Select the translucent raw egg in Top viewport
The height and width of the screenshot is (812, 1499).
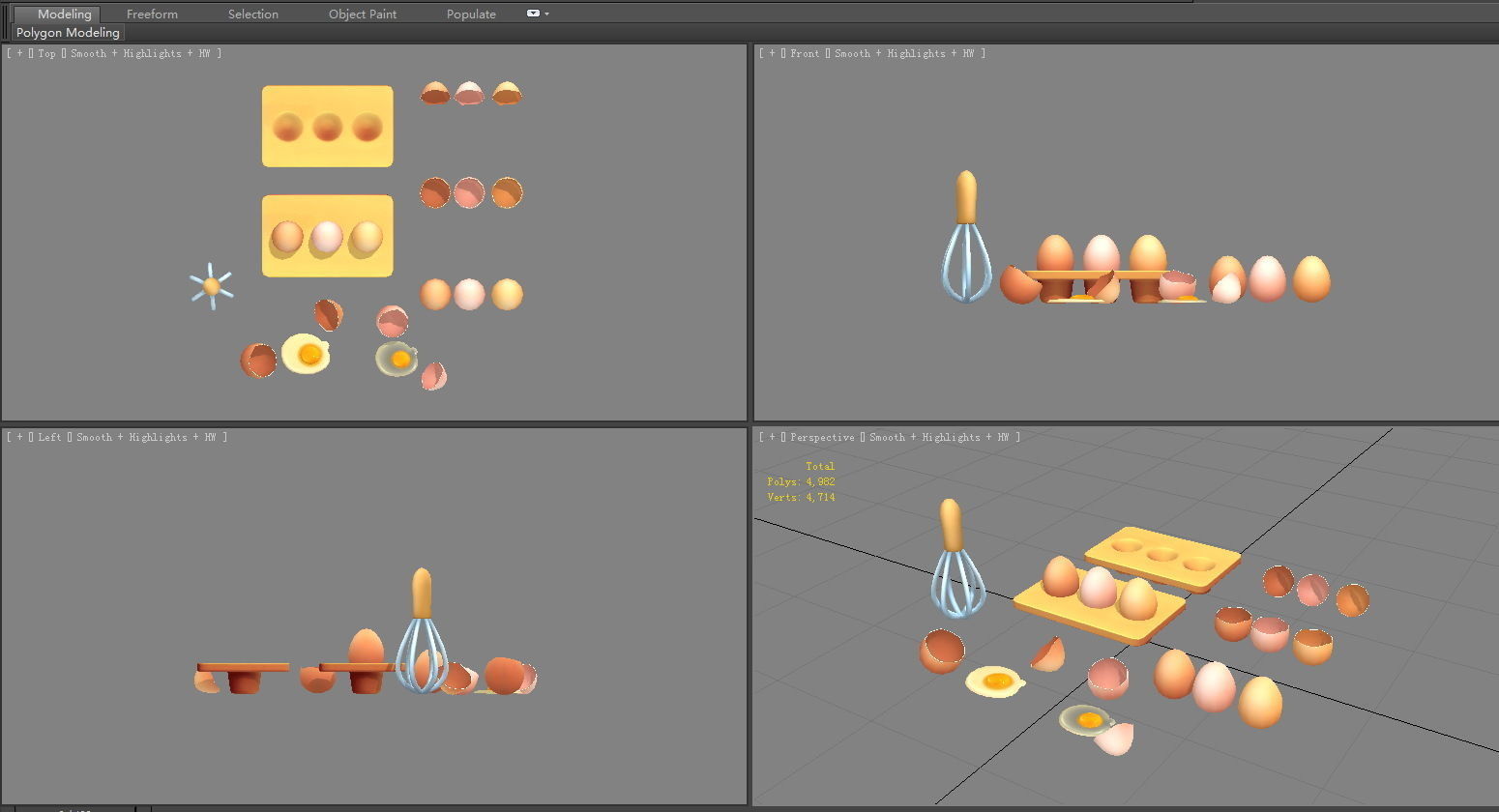point(397,359)
